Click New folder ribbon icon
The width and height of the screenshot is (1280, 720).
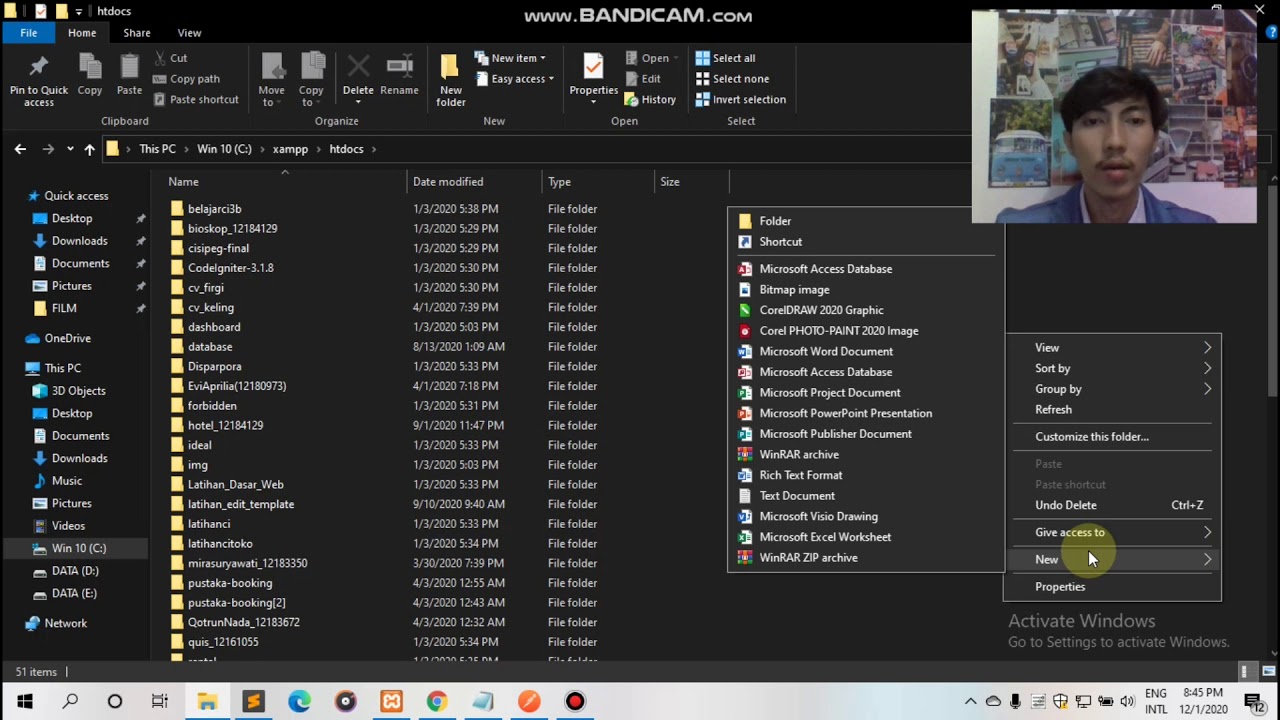(451, 80)
